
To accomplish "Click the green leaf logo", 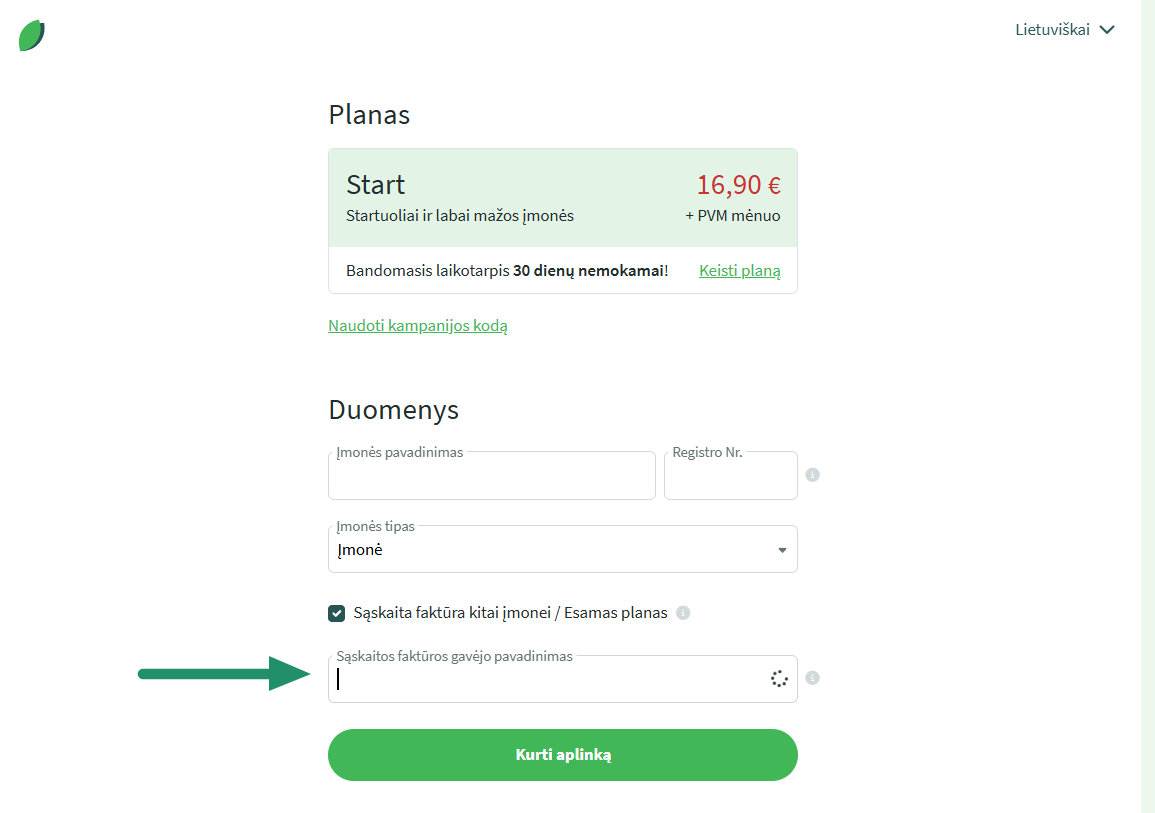I will point(32,35).
